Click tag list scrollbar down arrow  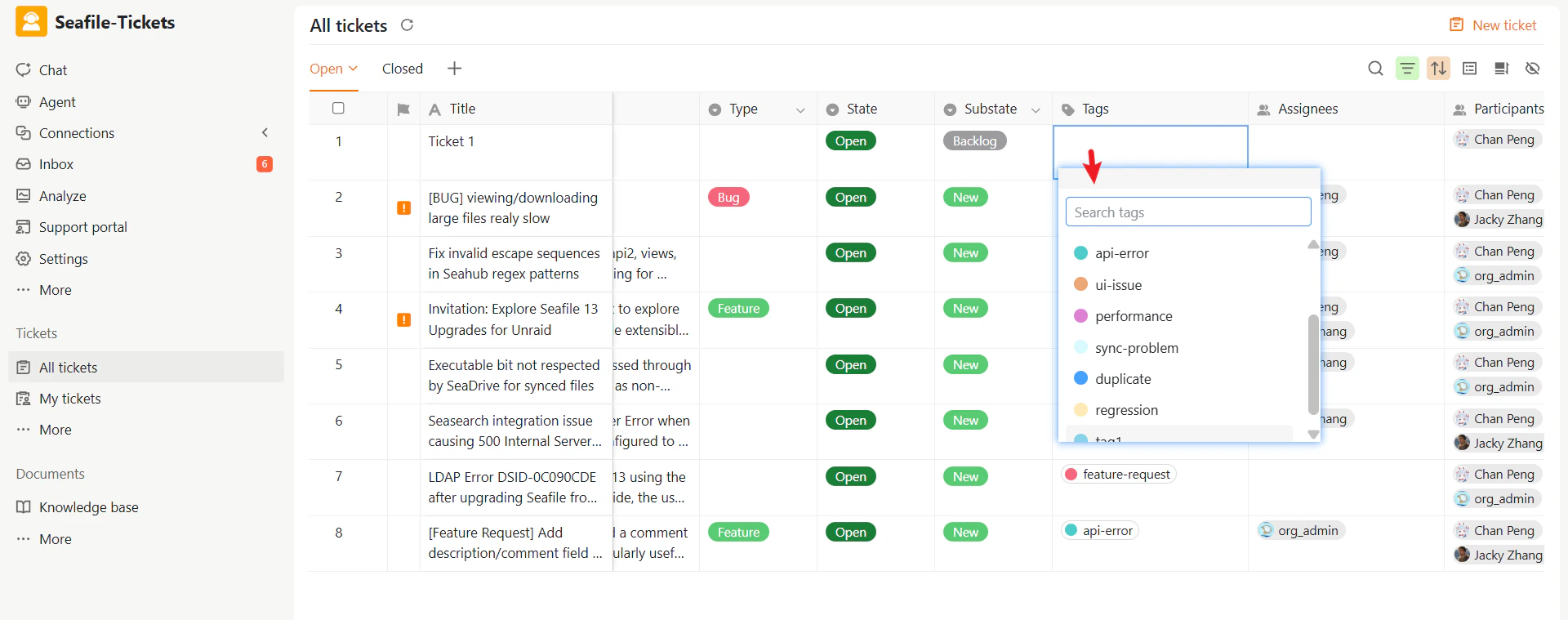[1313, 435]
